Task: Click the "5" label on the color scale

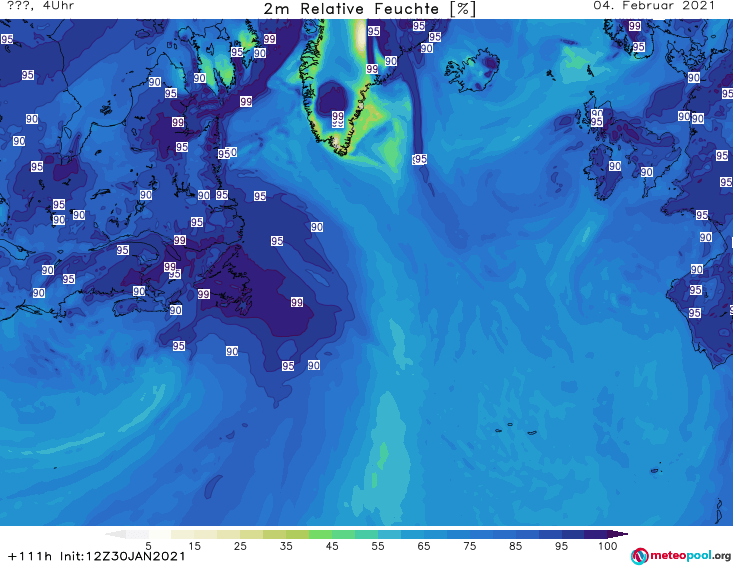Action: pyautogui.click(x=148, y=546)
